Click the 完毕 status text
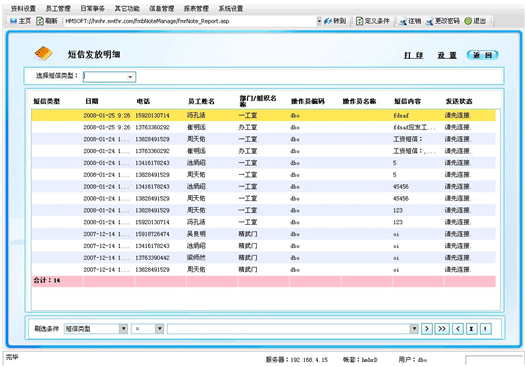 12,357
